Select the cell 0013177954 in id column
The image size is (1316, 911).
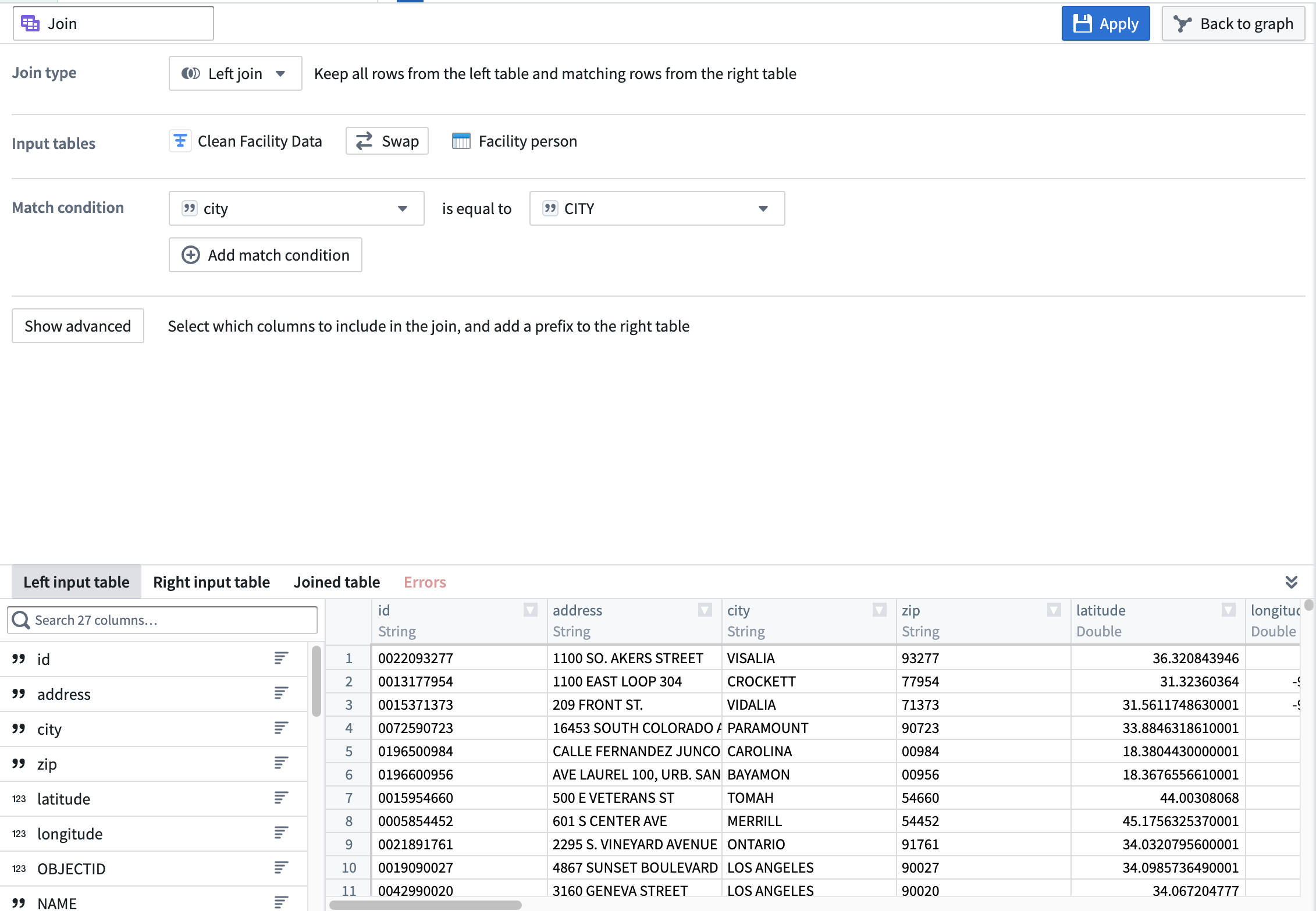coord(460,681)
